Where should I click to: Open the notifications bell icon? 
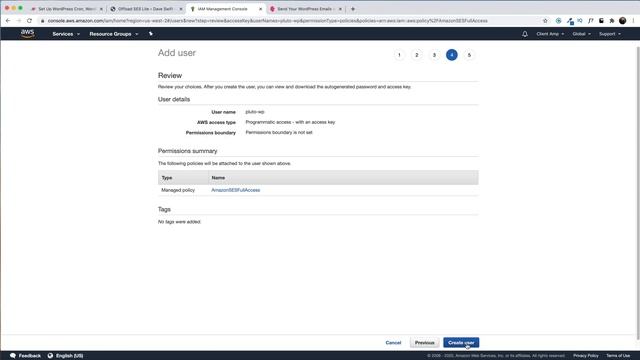pos(524,34)
